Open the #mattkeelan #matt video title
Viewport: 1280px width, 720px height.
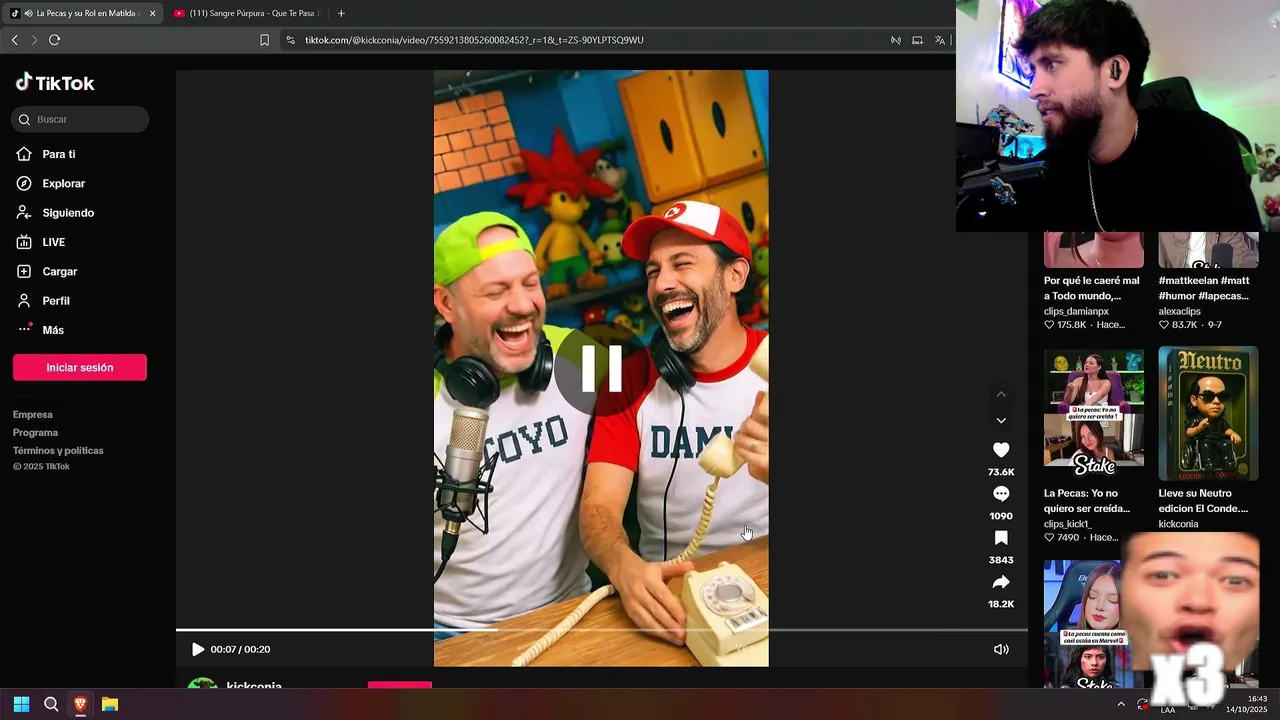point(1204,288)
